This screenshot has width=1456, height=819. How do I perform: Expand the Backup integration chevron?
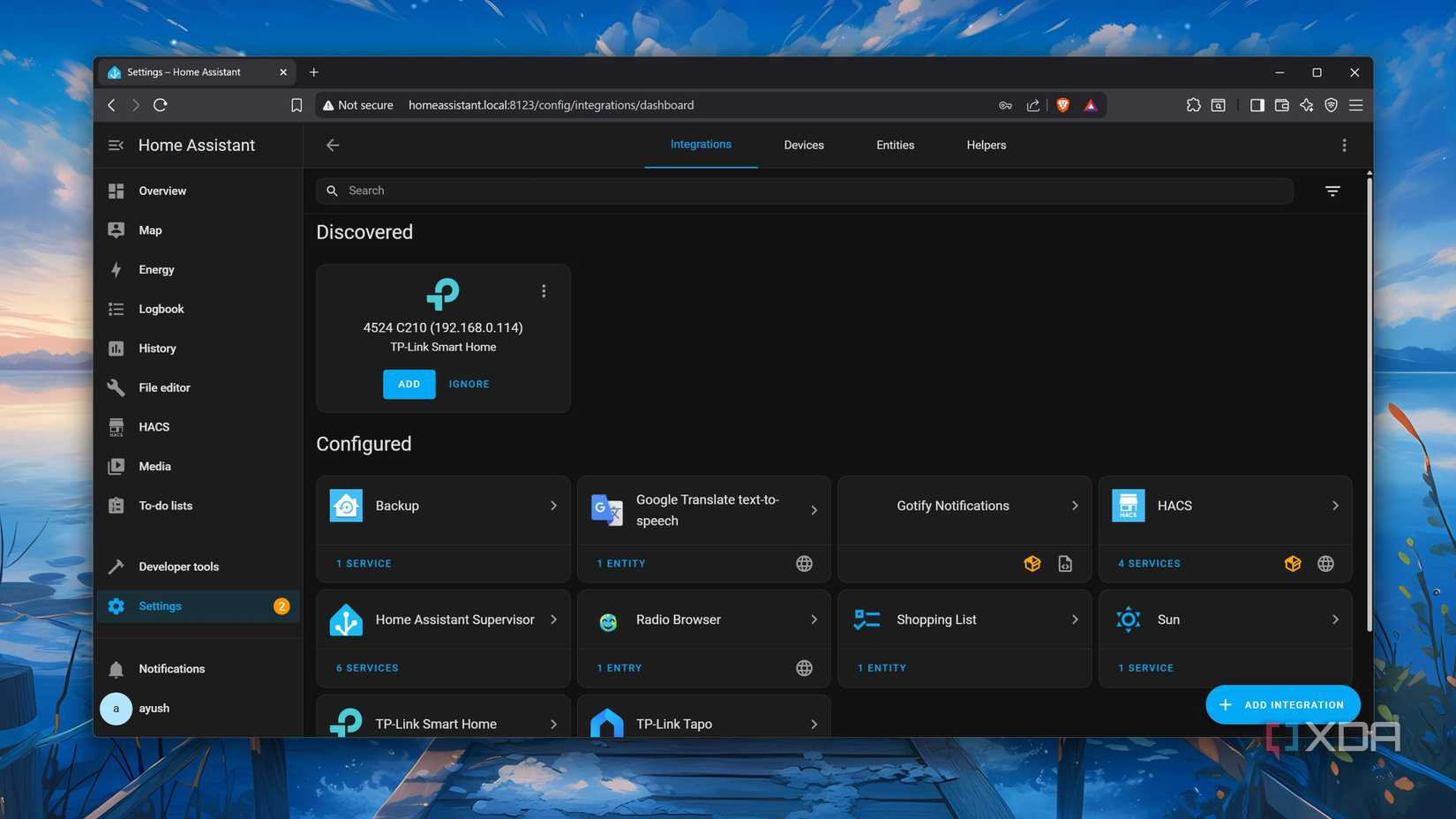pyautogui.click(x=553, y=506)
